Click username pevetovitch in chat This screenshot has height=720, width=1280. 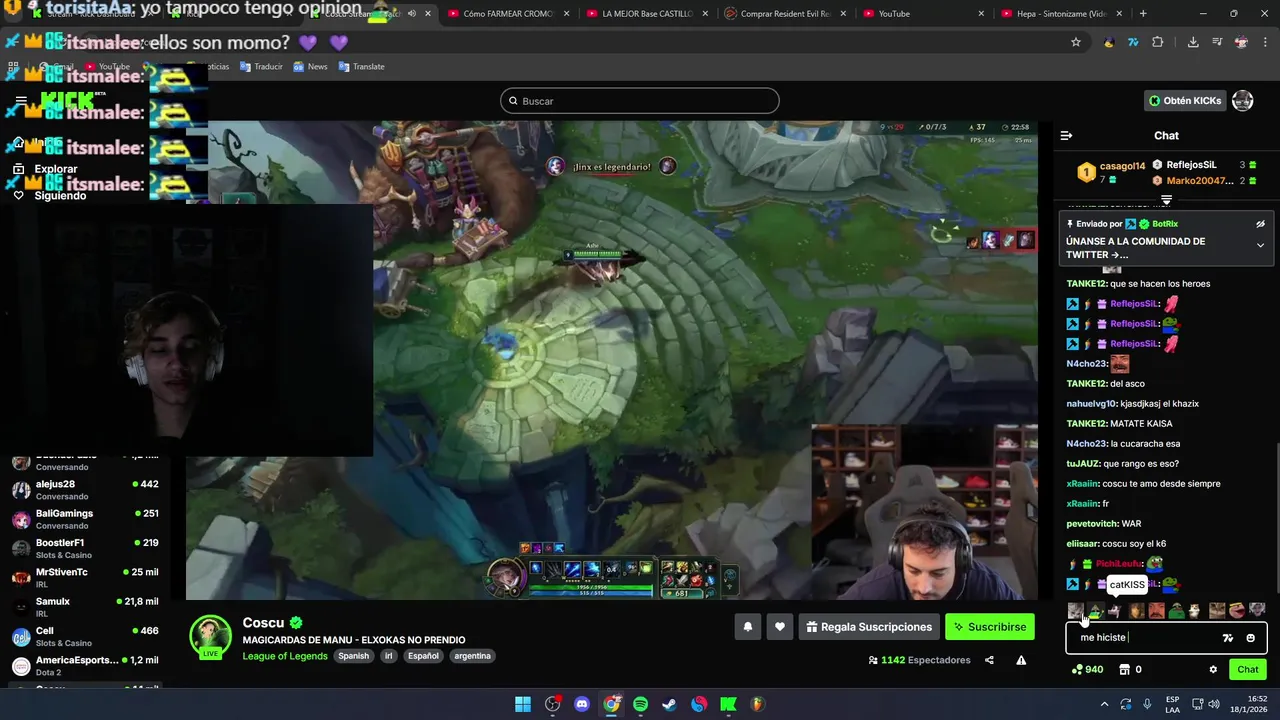tap(1093, 524)
